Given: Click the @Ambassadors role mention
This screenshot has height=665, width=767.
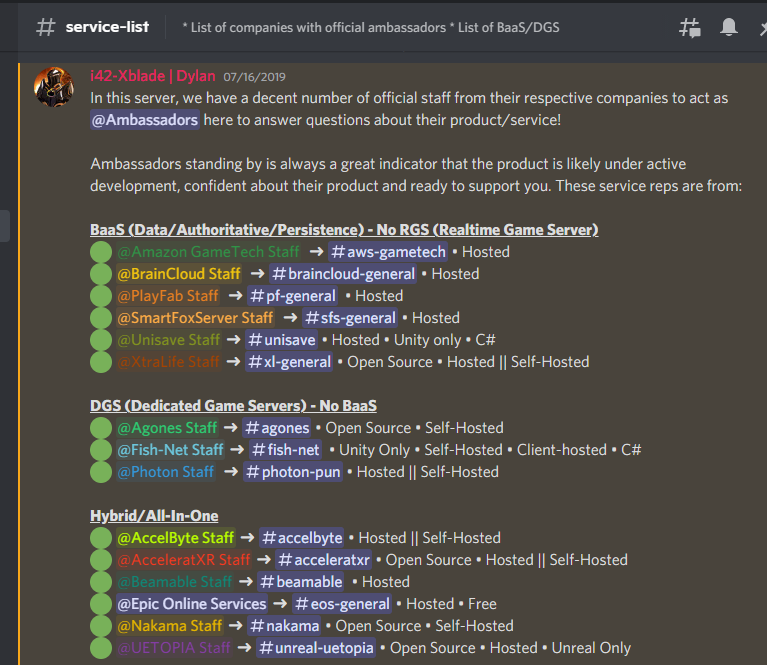Looking at the screenshot, I should [145, 120].
